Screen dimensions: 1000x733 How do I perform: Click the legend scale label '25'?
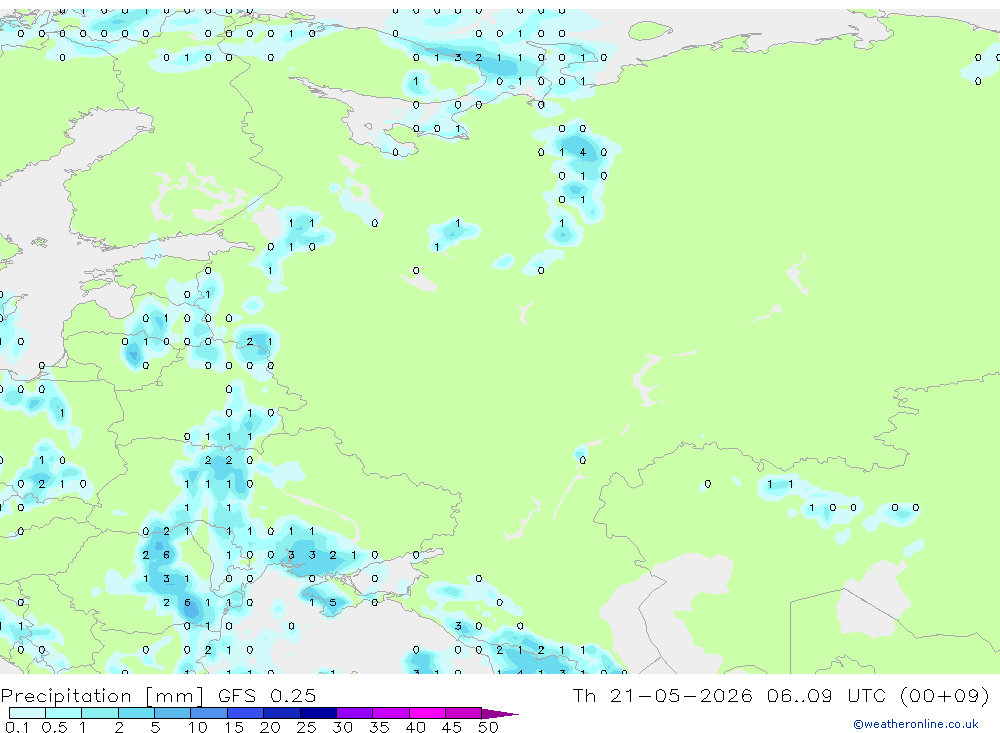click(306, 727)
